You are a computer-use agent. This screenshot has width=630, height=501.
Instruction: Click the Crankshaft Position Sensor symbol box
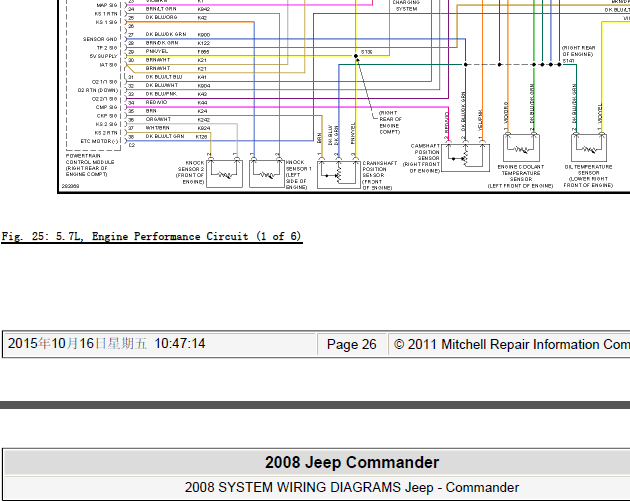click(x=339, y=174)
